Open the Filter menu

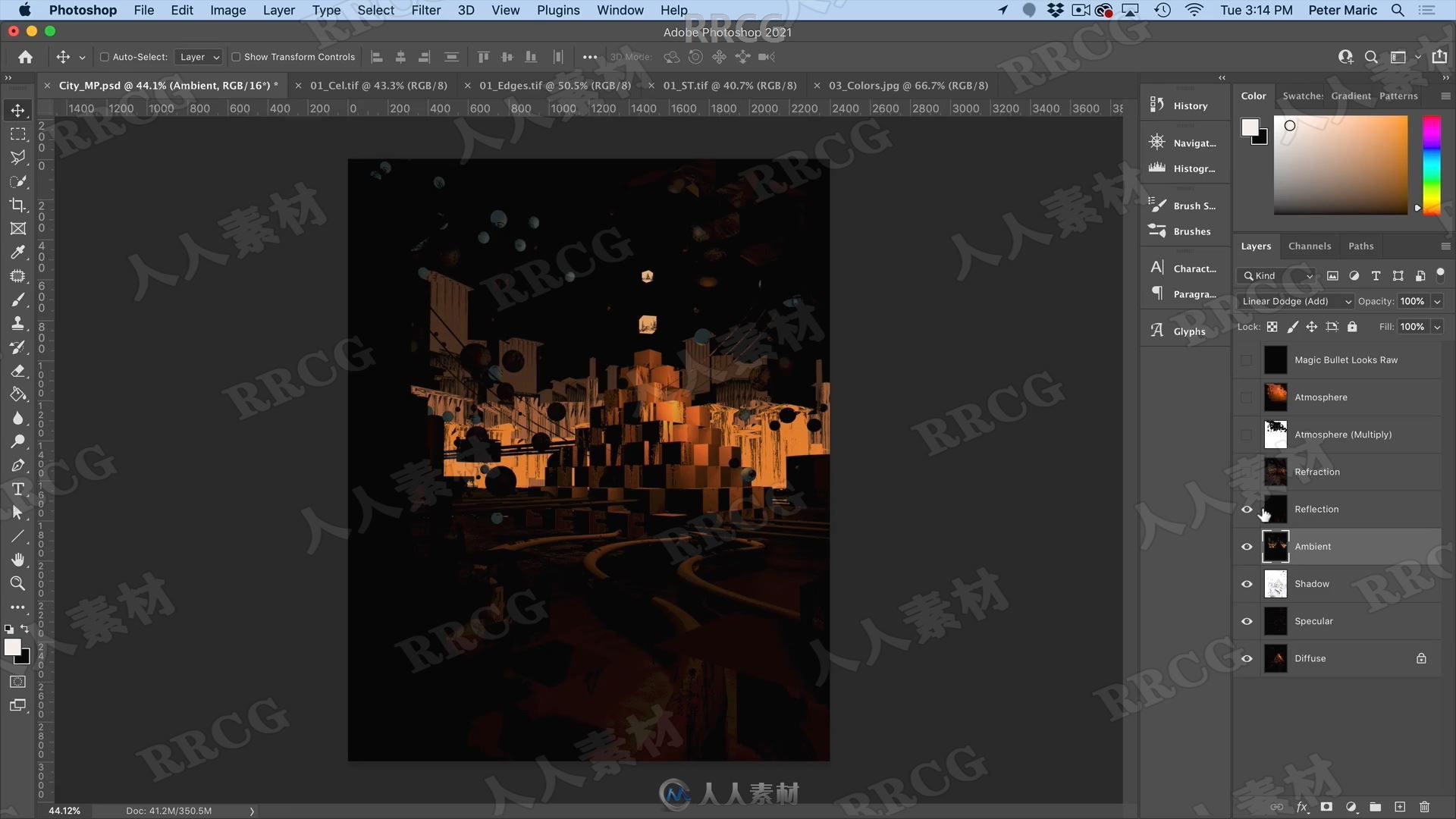coord(423,10)
